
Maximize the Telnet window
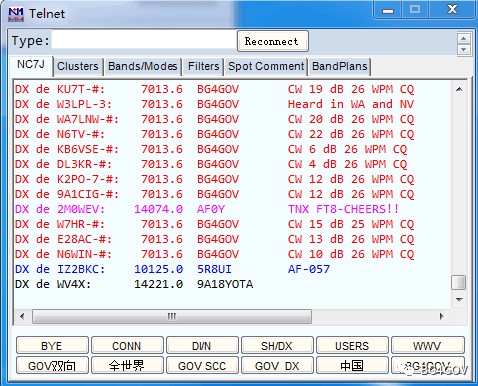415,10
